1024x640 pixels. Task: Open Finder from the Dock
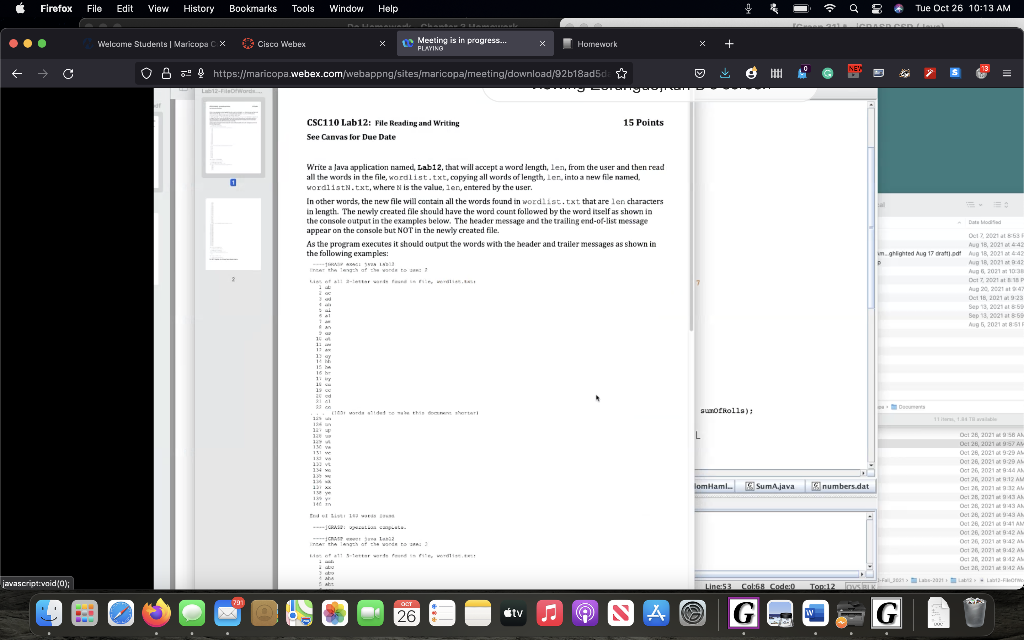[49, 614]
